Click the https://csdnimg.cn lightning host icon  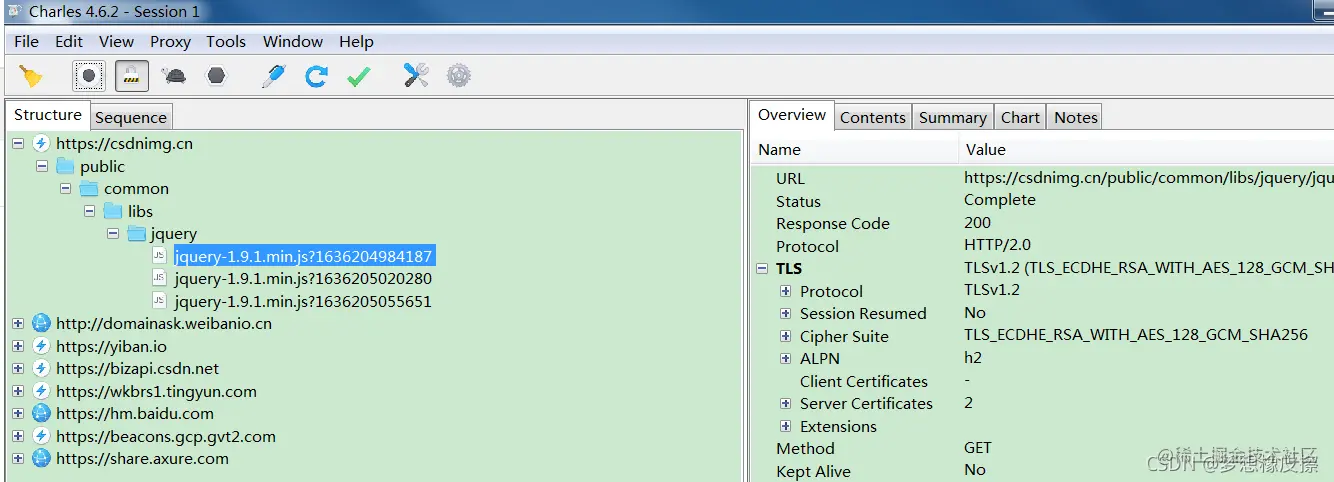coord(41,143)
